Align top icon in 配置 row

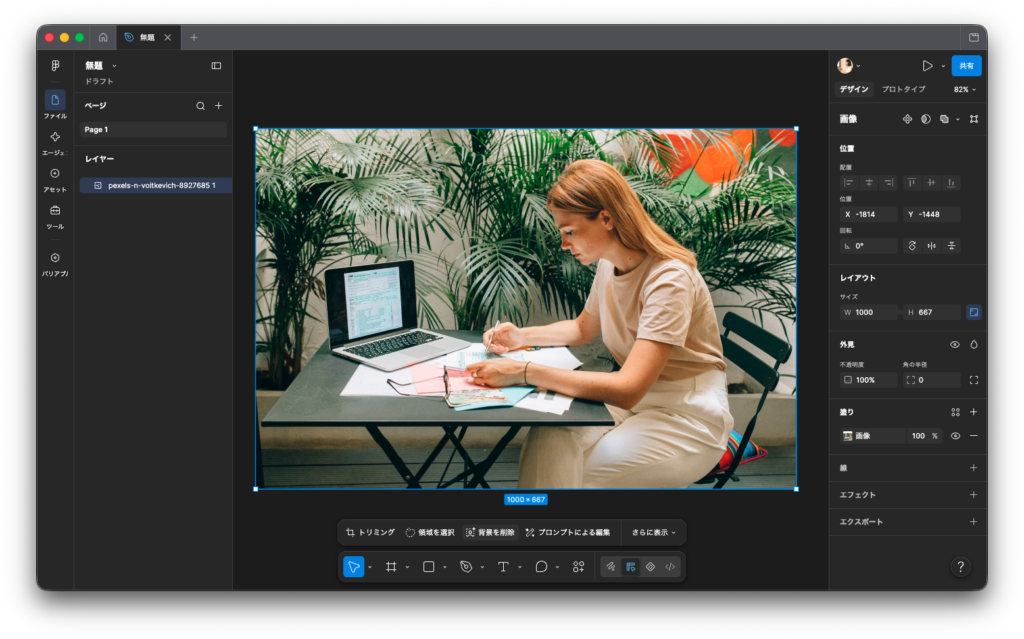(912, 183)
